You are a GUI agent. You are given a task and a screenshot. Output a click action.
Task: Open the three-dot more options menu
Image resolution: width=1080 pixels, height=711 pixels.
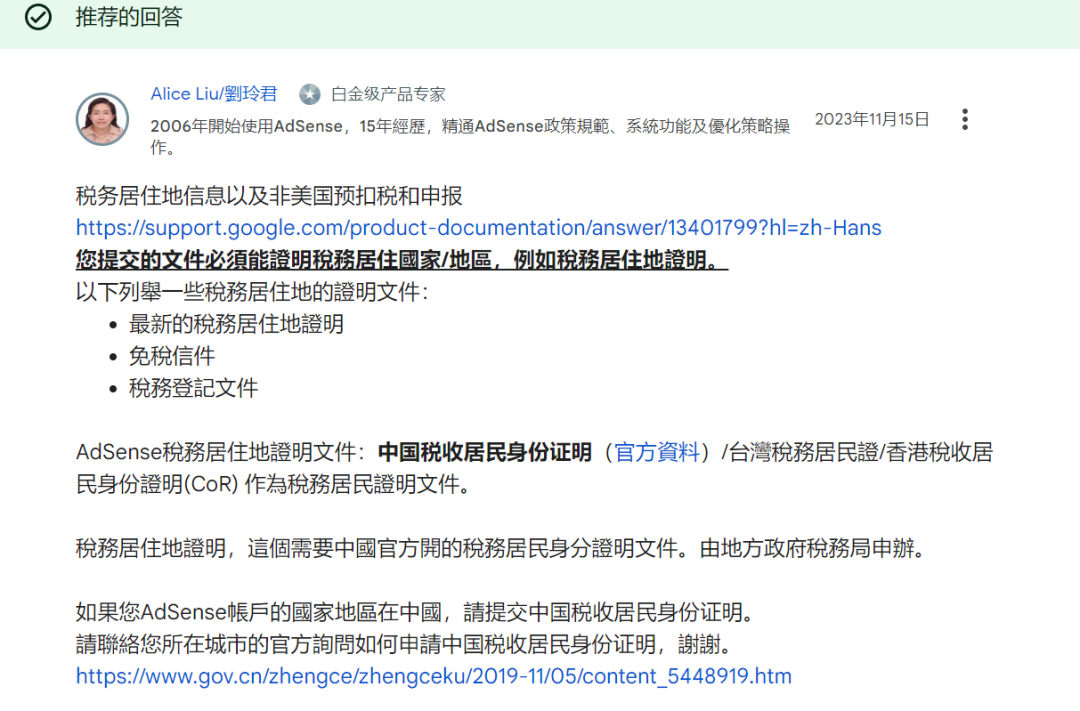[x=965, y=119]
